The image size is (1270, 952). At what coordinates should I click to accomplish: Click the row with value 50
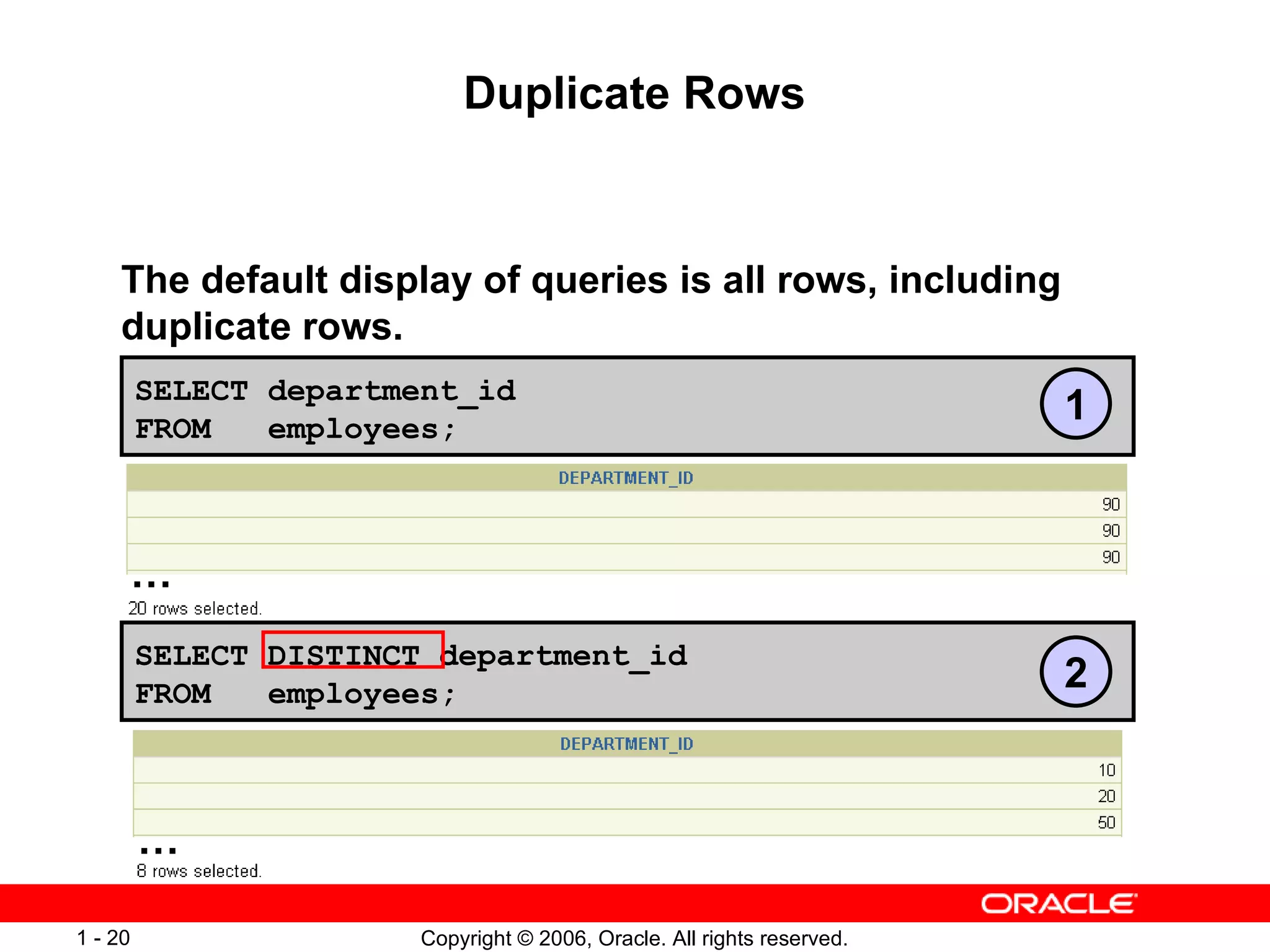pos(1106,823)
